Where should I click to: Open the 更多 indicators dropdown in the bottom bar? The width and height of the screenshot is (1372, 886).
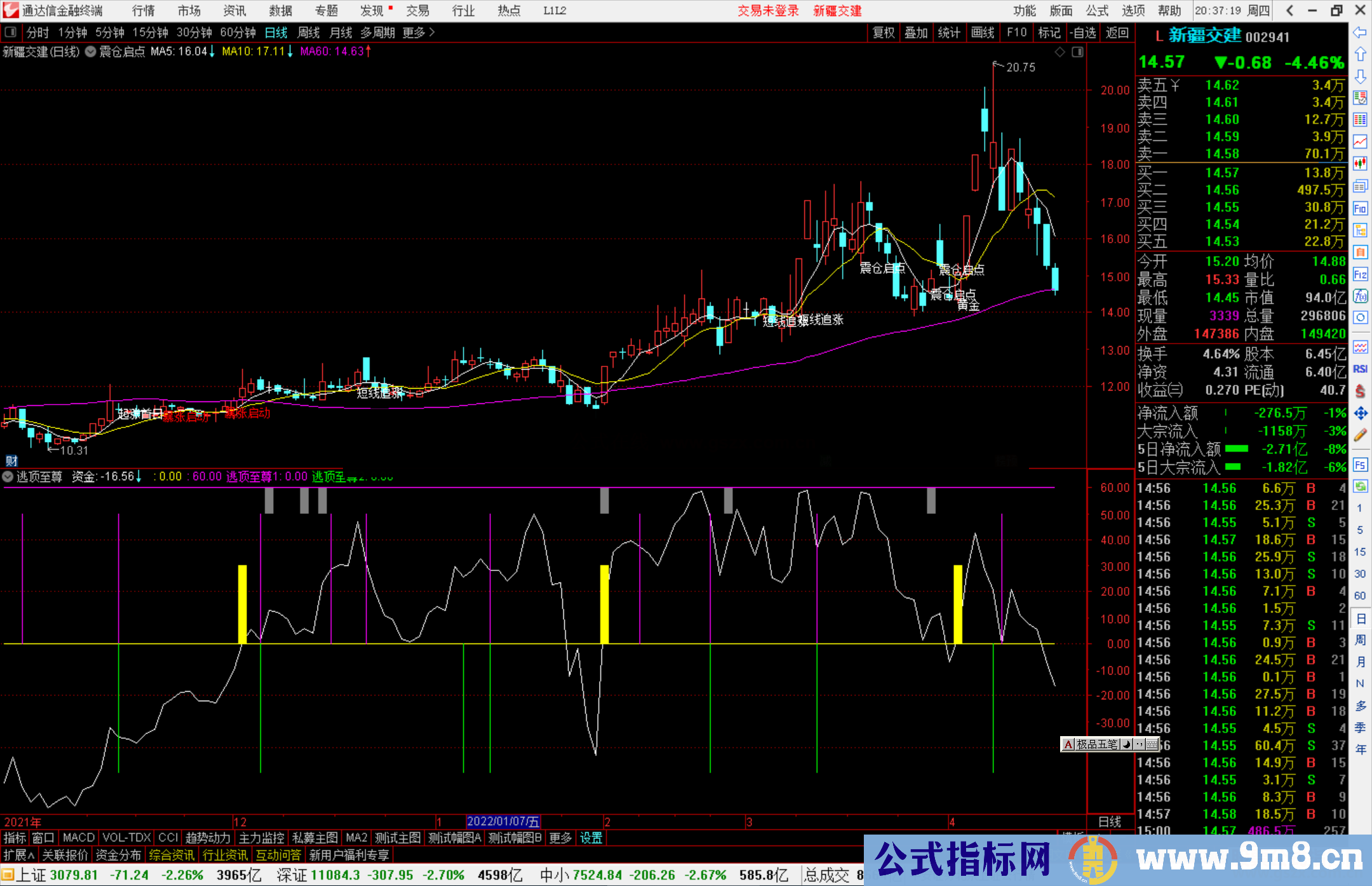[x=560, y=838]
